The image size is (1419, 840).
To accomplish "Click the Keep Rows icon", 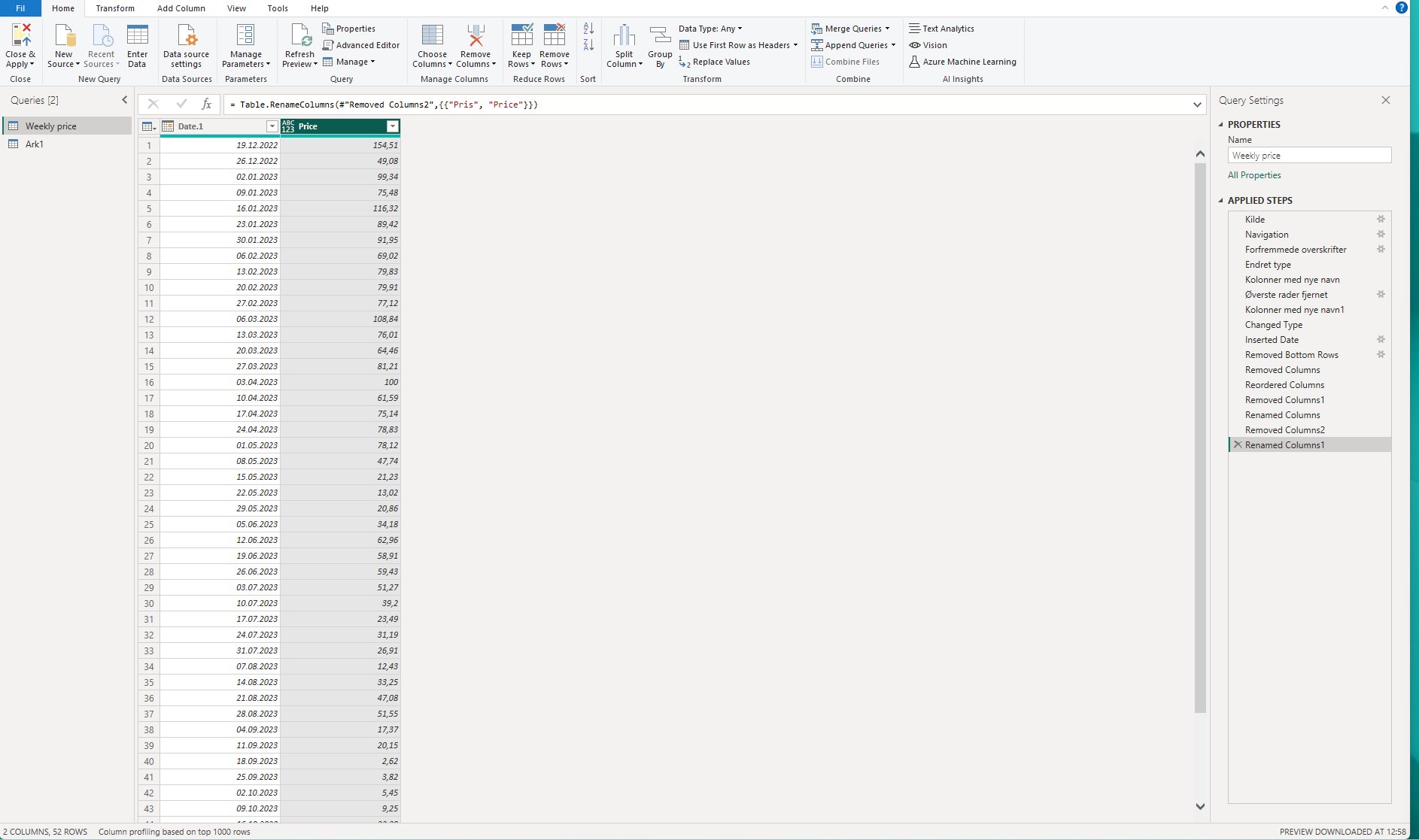I will pos(521,35).
